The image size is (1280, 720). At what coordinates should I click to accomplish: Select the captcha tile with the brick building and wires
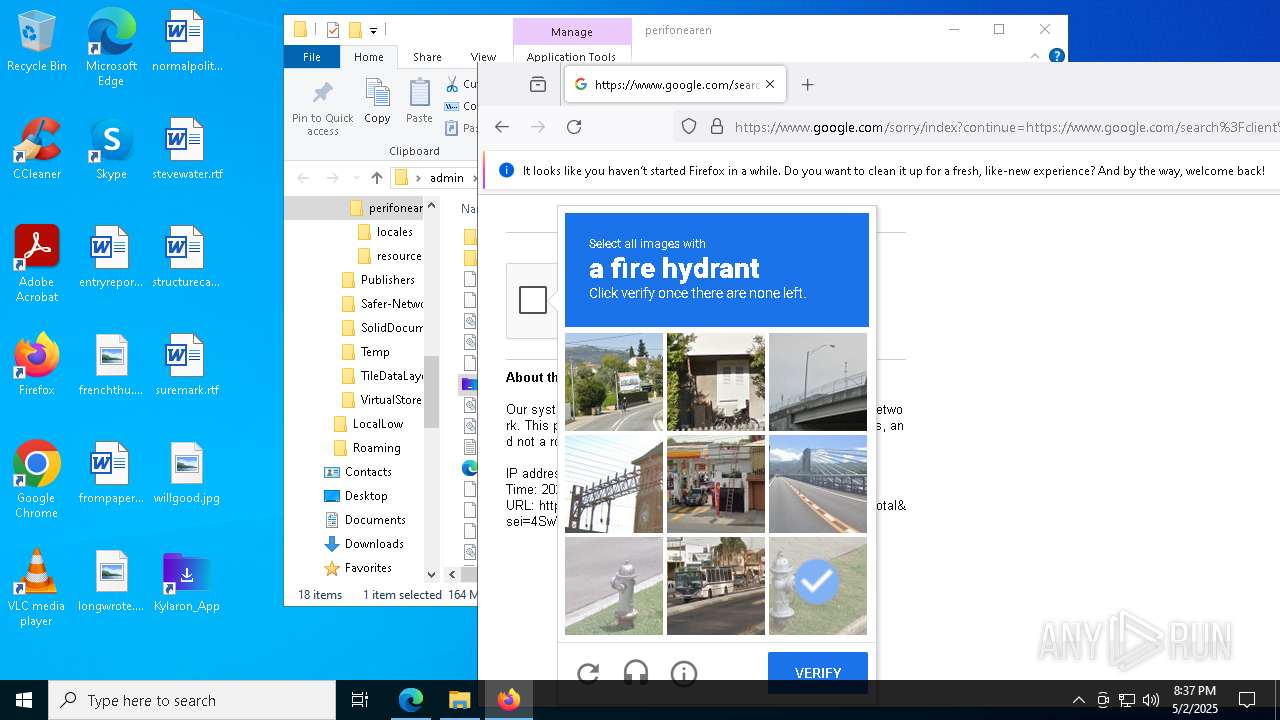tap(614, 484)
